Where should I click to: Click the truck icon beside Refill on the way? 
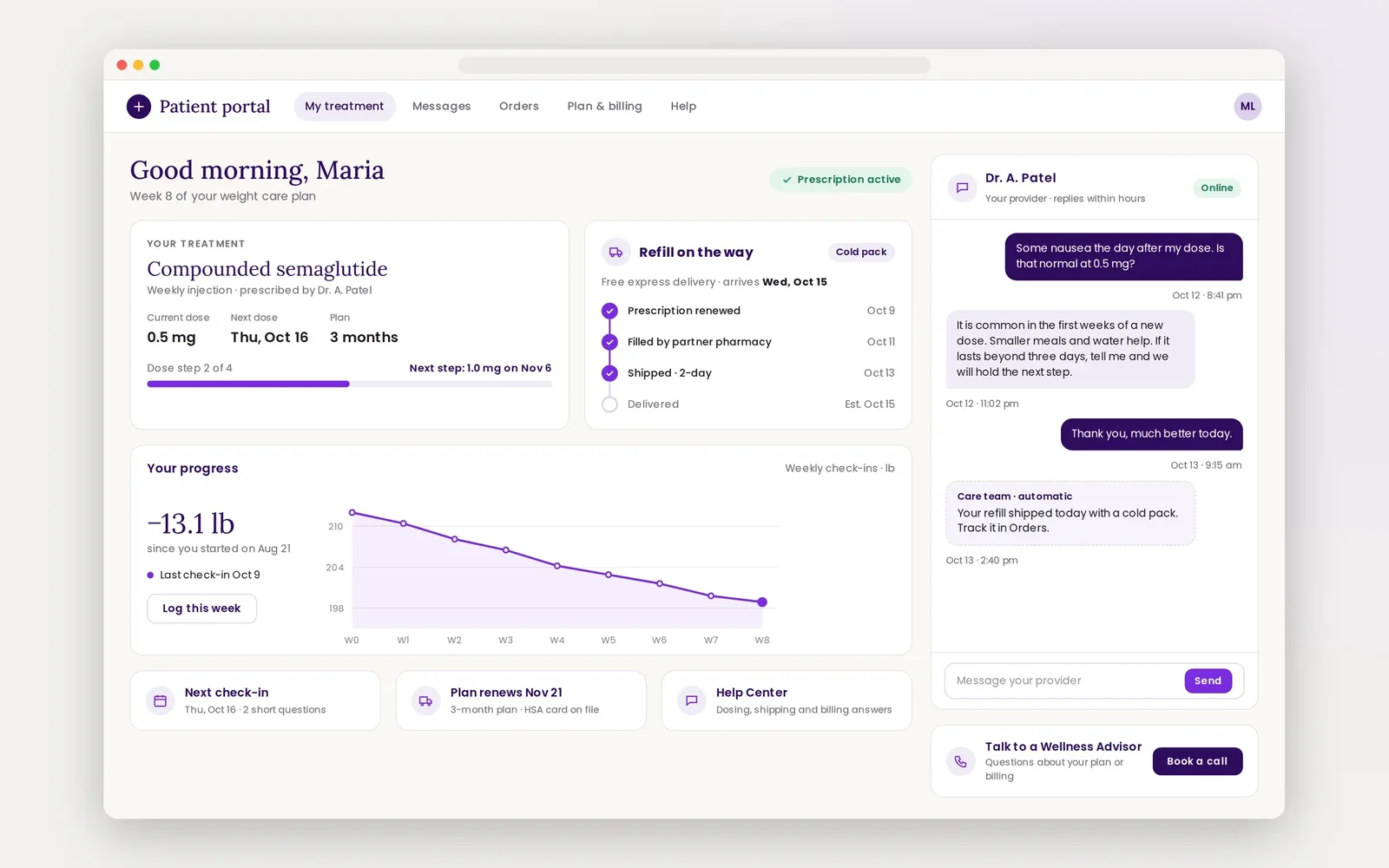616,253
